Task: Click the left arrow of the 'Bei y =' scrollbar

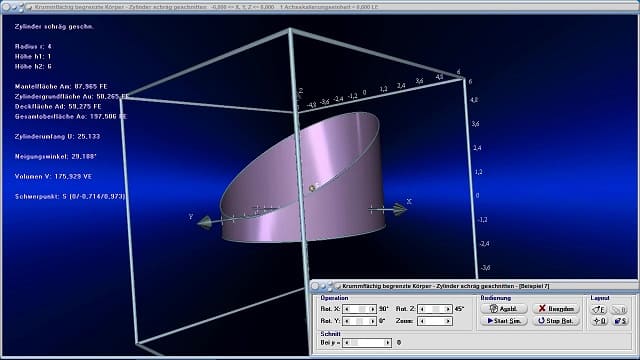Action: click(x=347, y=342)
